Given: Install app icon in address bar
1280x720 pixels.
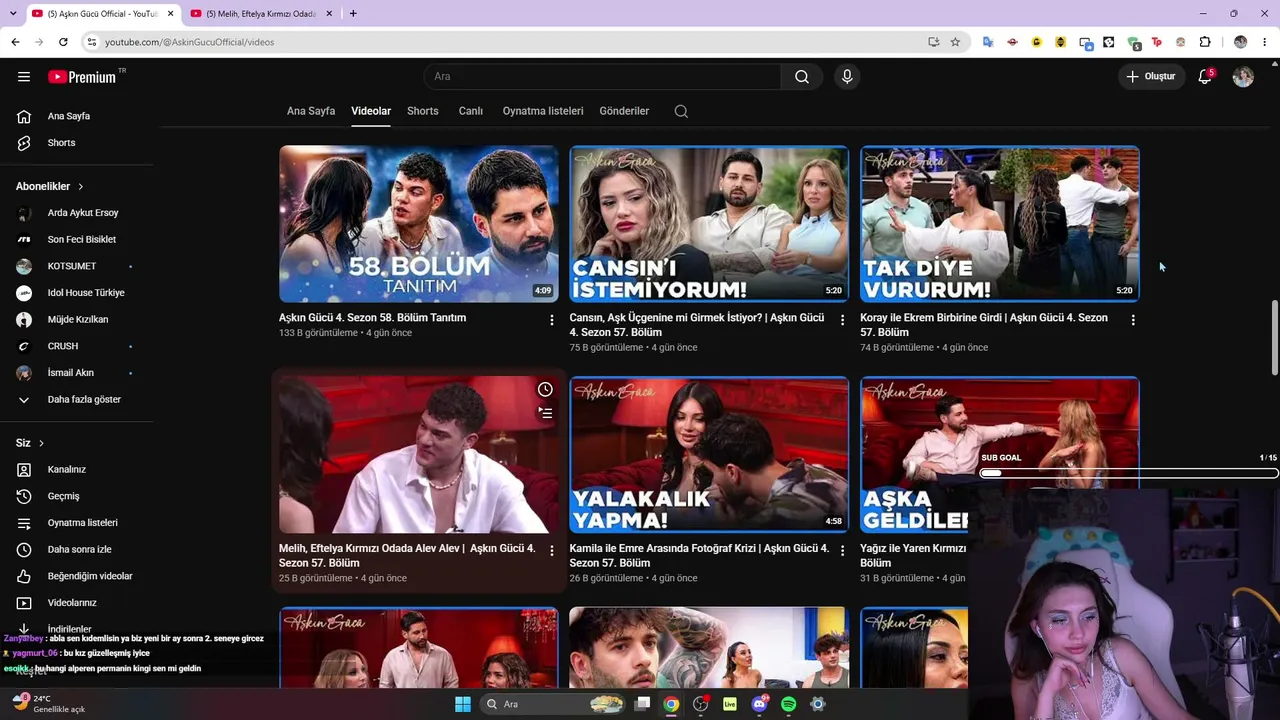Looking at the screenshot, I should tap(933, 42).
